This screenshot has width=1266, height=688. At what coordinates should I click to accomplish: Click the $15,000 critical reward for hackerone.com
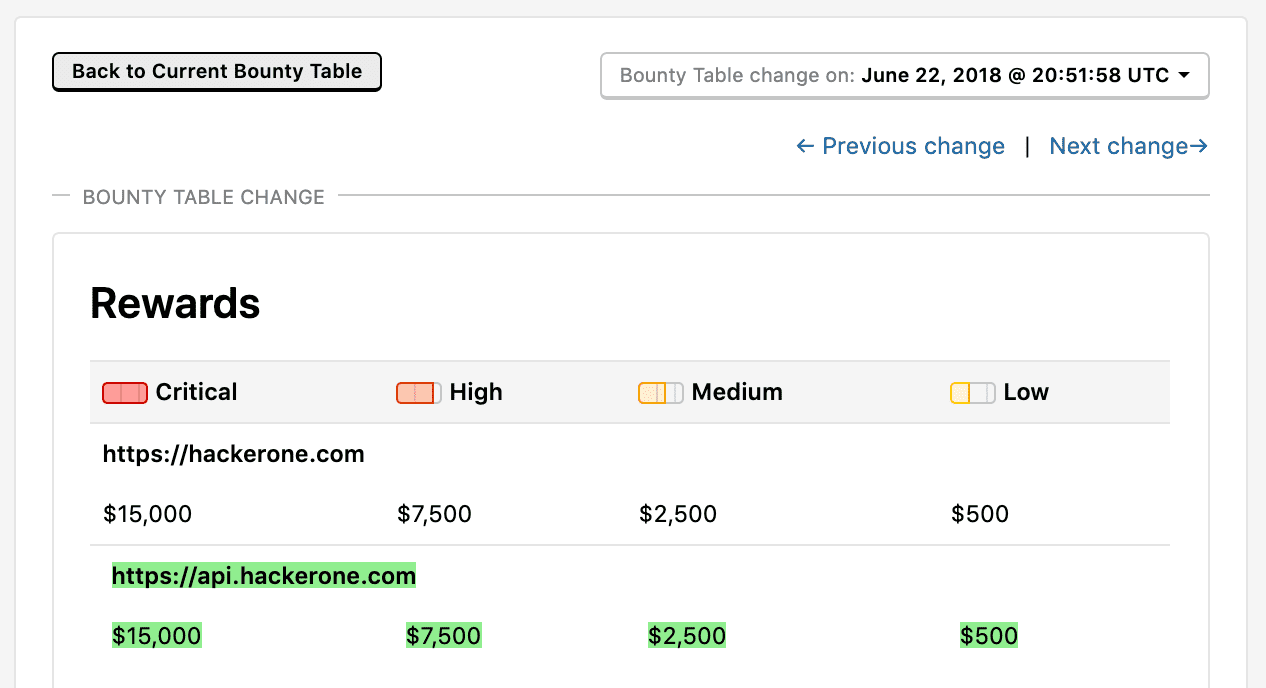(148, 515)
